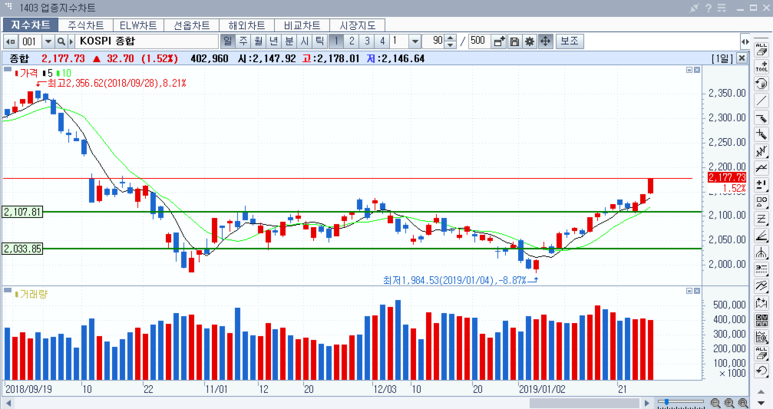Go to the 해외차트 tab
The image size is (773, 409).
[x=246, y=25]
